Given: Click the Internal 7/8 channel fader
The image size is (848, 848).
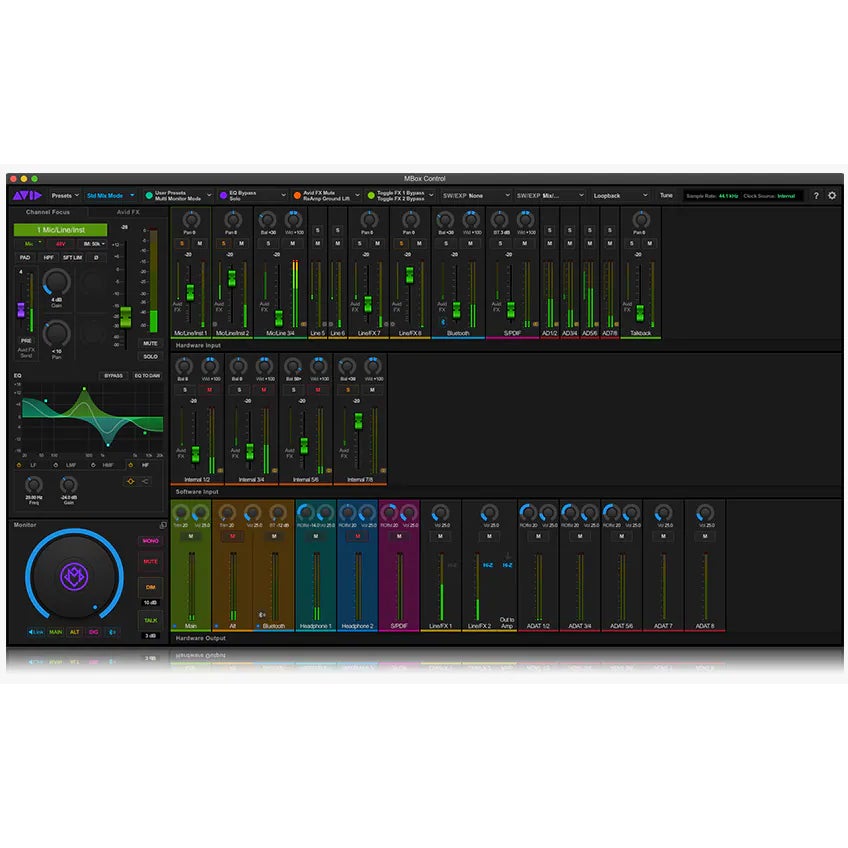Looking at the screenshot, I should tap(358, 421).
